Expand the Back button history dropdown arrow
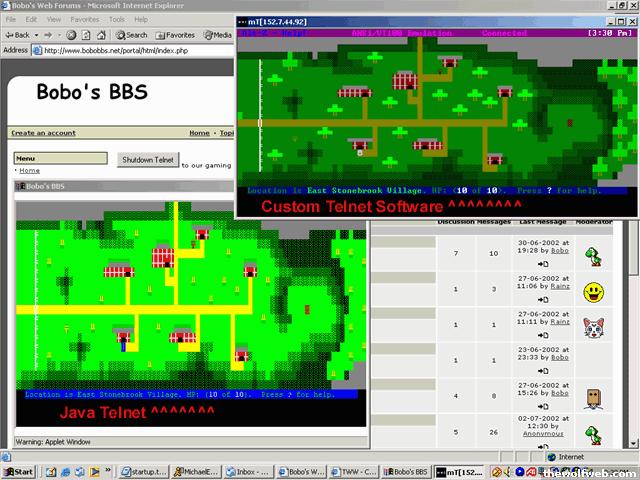 coord(37,34)
